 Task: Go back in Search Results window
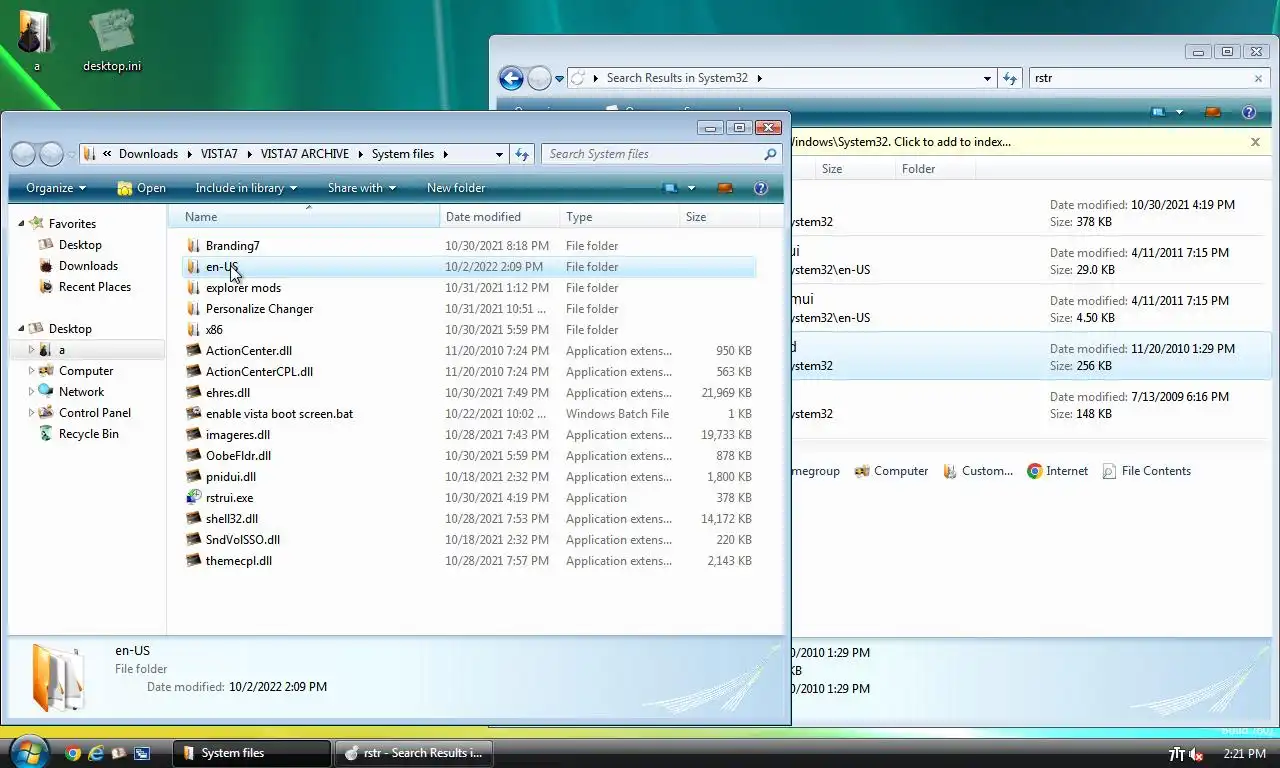tap(511, 78)
